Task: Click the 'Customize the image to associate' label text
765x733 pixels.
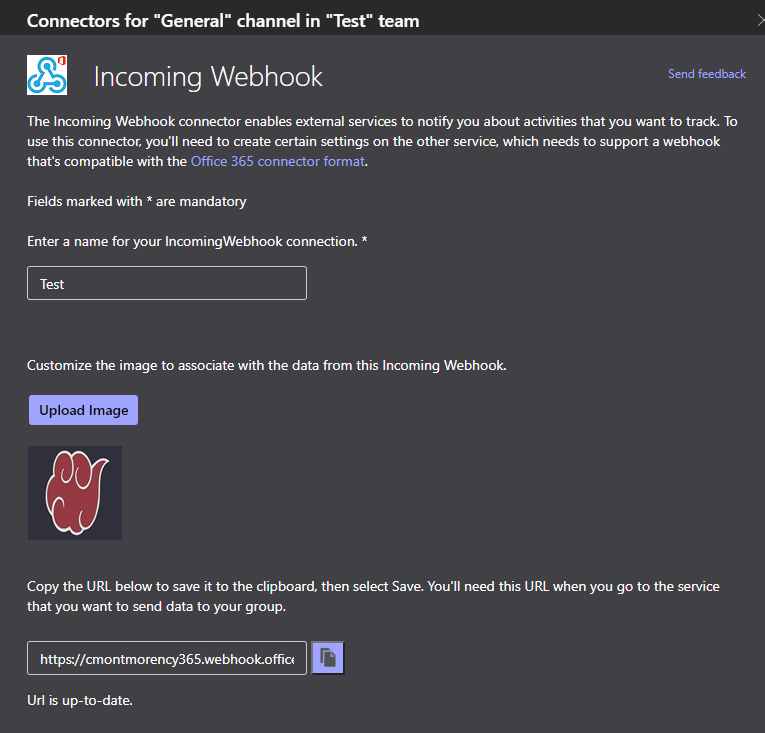Action: click(x=266, y=365)
